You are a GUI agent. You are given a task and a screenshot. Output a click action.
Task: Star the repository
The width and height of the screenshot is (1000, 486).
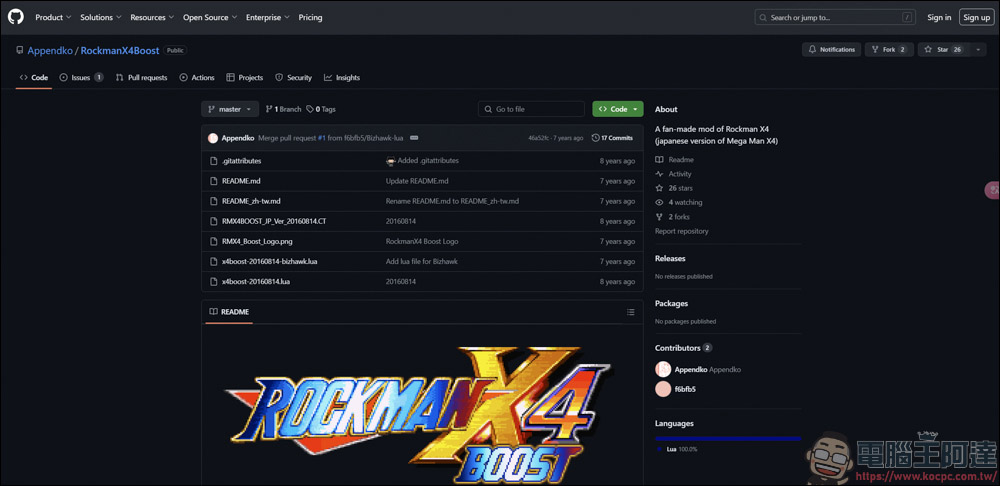click(x=943, y=50)
